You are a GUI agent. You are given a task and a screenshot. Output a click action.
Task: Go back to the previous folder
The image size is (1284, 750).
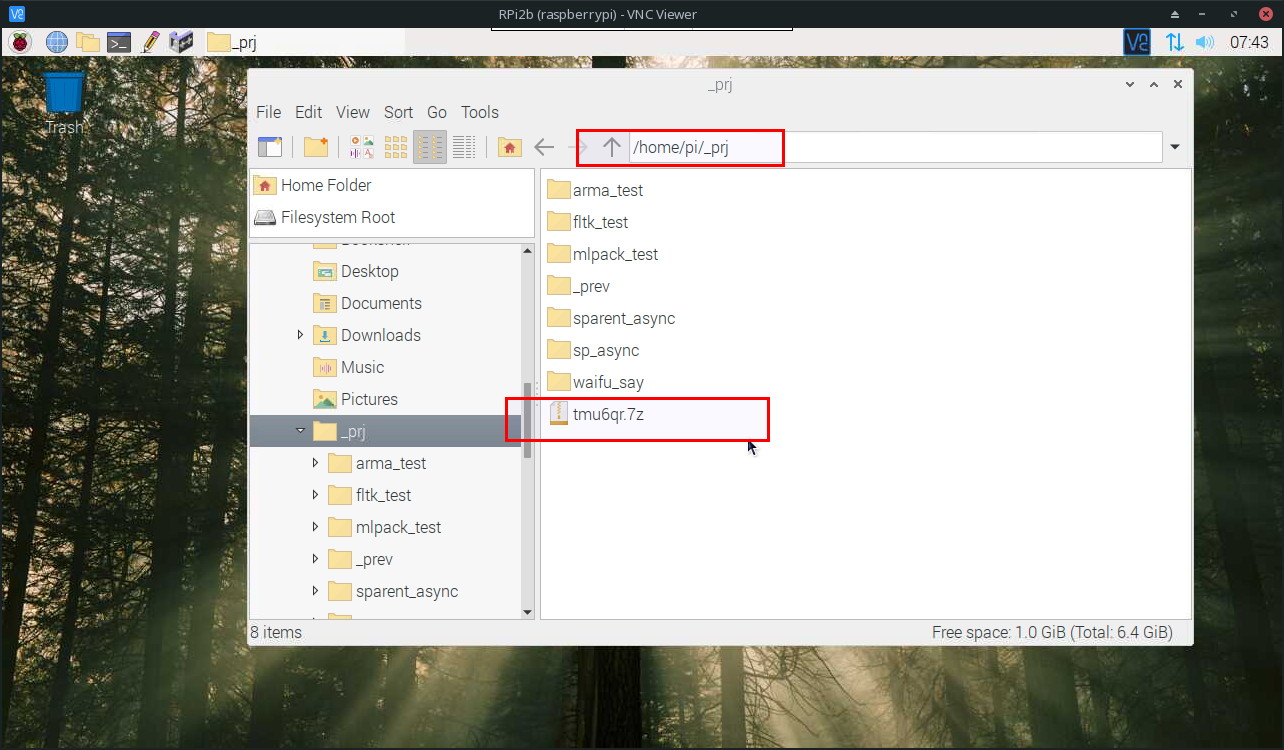(x=544, y=147)
